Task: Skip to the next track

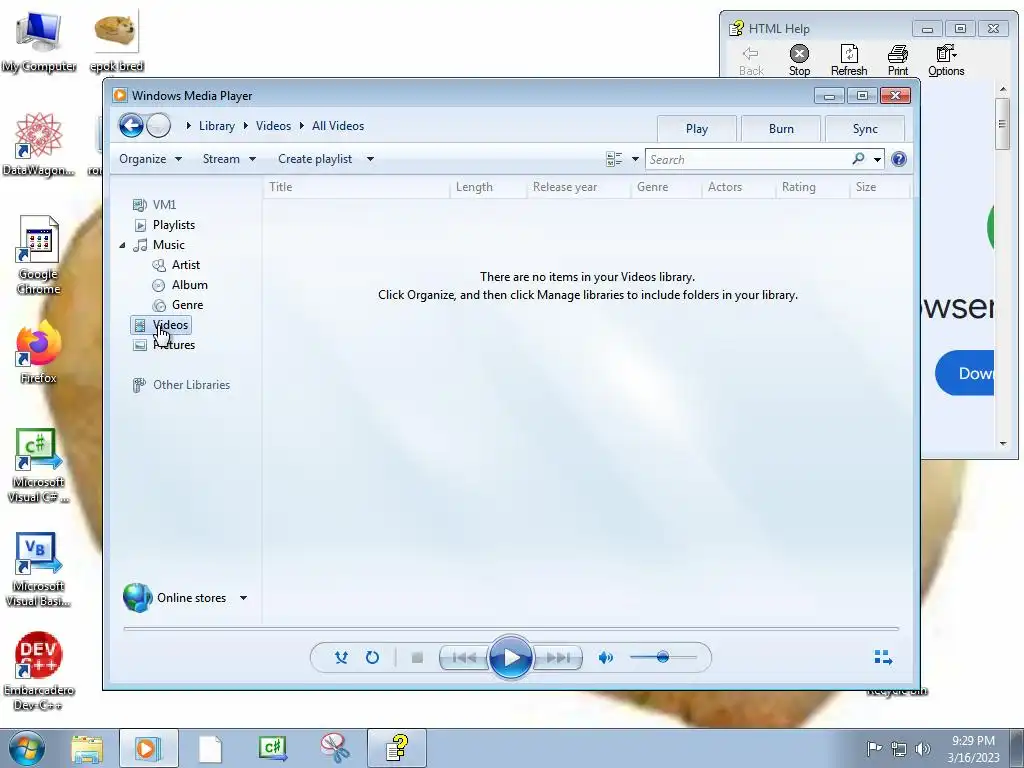Action: tap(558, 658)
